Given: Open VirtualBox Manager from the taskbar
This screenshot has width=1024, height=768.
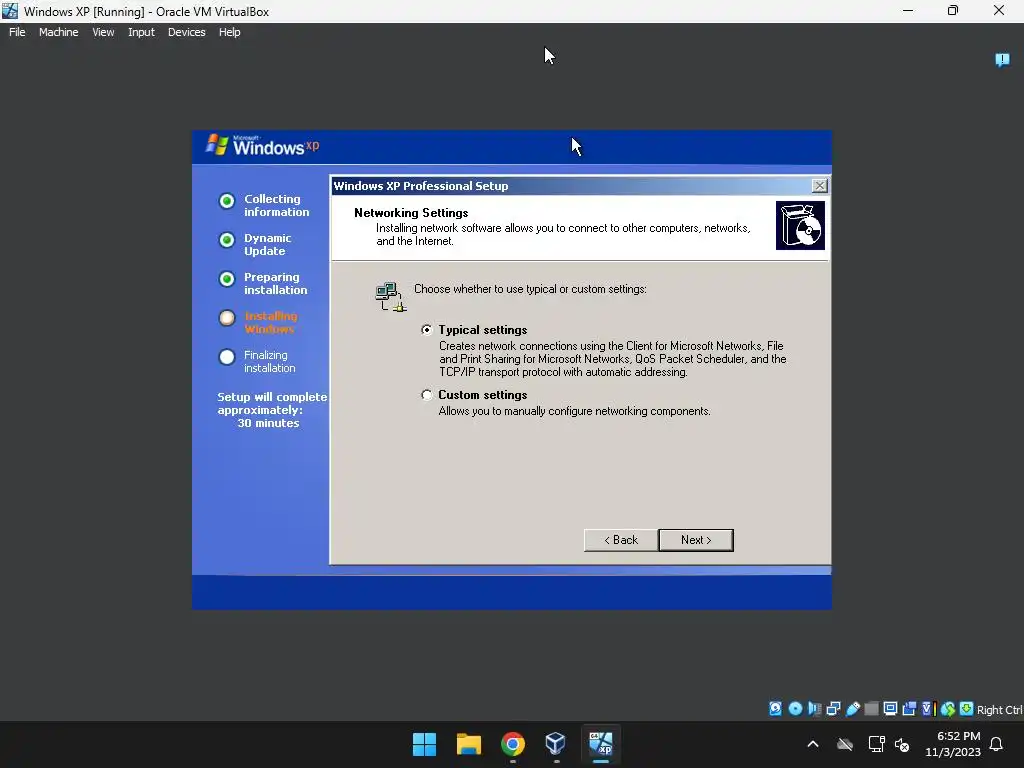Looking at the screenshot, I should coord(556,744).
